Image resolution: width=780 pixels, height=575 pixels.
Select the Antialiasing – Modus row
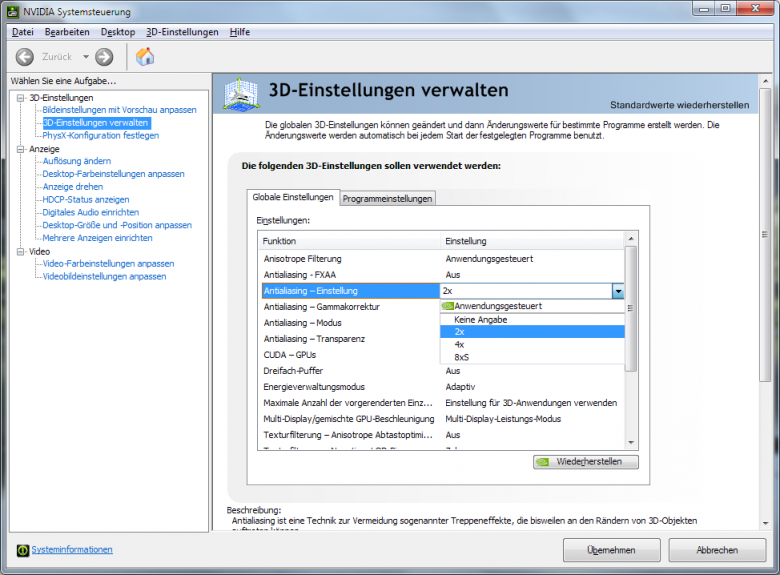click(x=351, y=323)
